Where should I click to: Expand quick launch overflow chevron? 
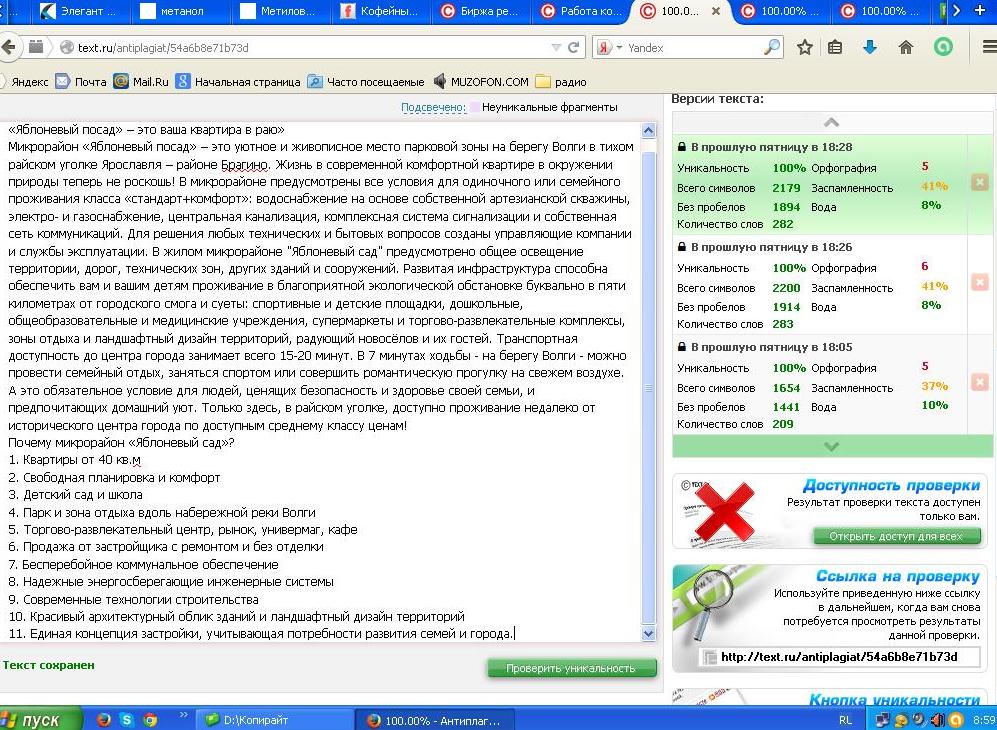coord(183,716)
